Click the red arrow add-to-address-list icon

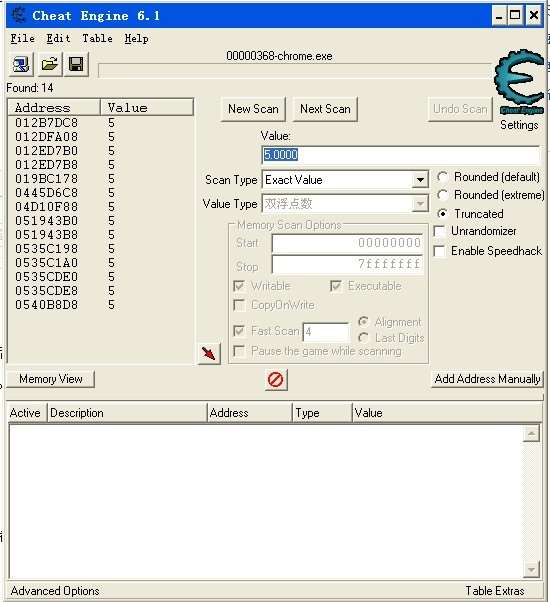click(209, 353)
